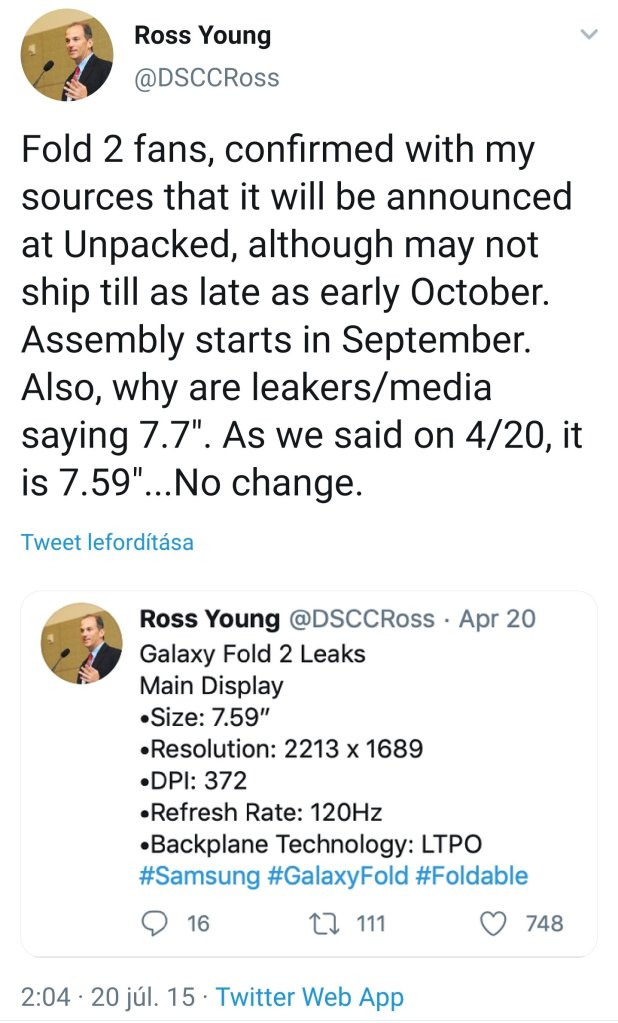Open Ross Young's profile name link
The width and height of the screenshot is (618, 1023).
pos(202,37)
